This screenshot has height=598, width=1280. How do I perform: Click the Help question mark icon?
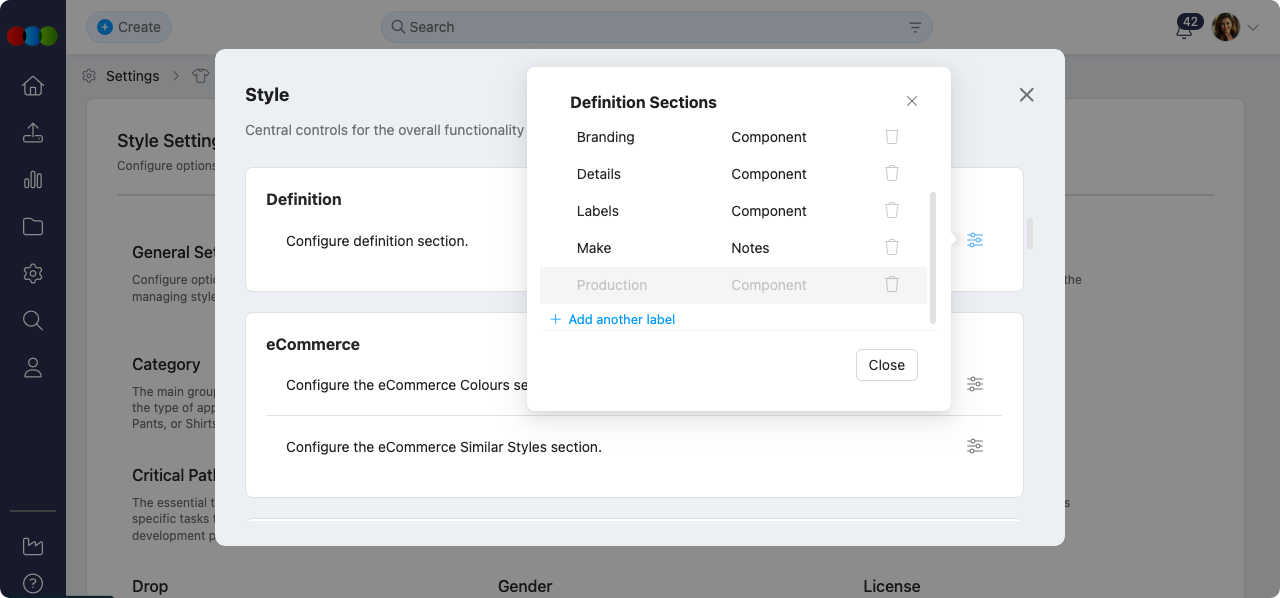(32, 583)
